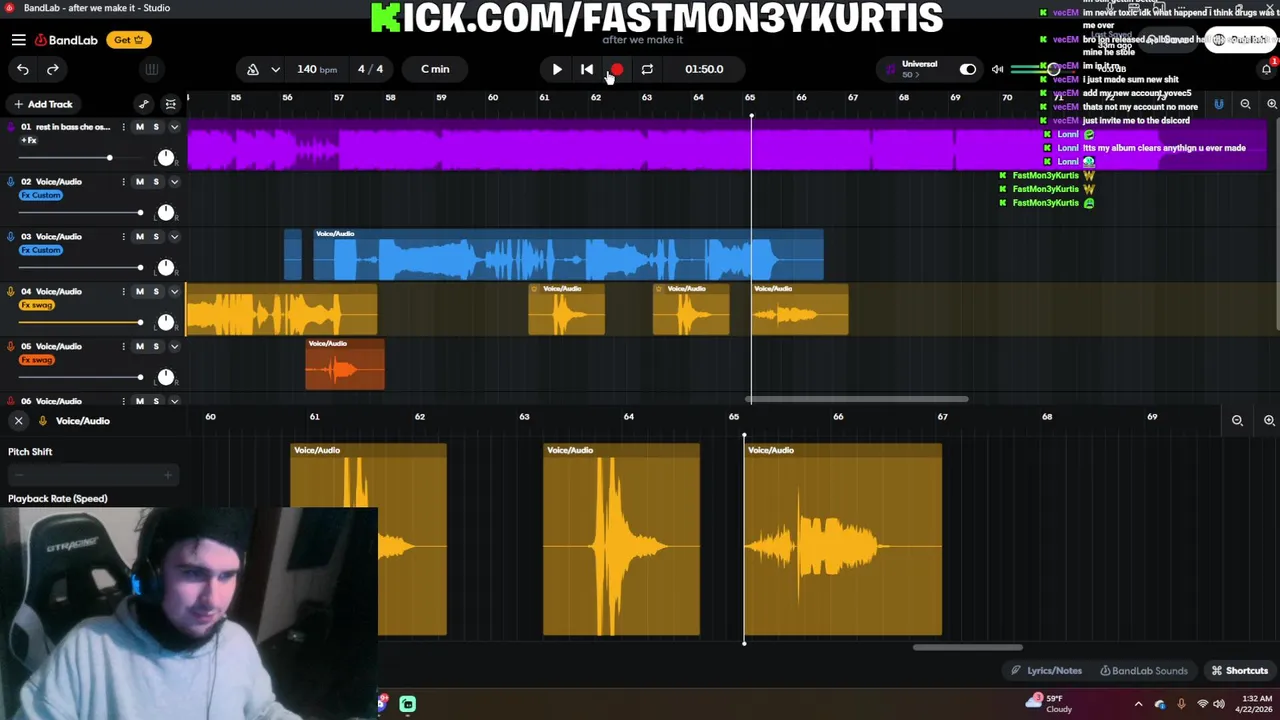Close the Voice/Audio editor panel

[x=18, y=421]
